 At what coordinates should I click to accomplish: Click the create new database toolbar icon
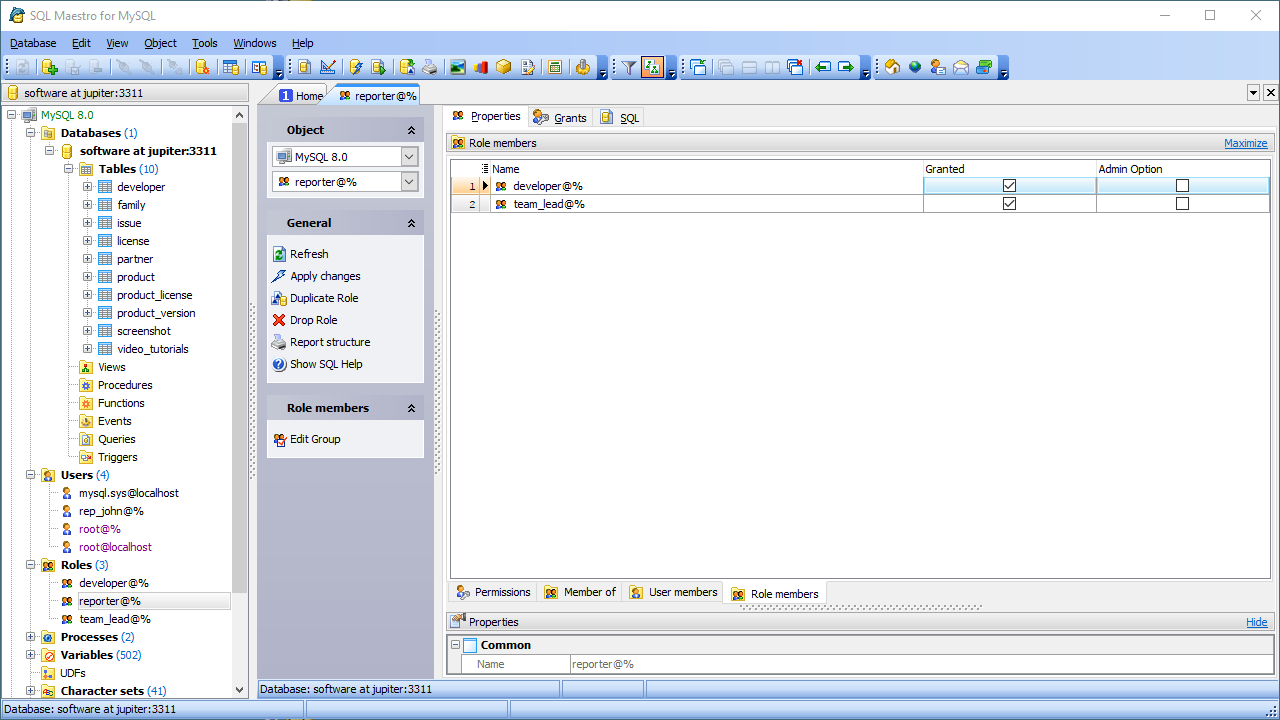tap(50, 67)
